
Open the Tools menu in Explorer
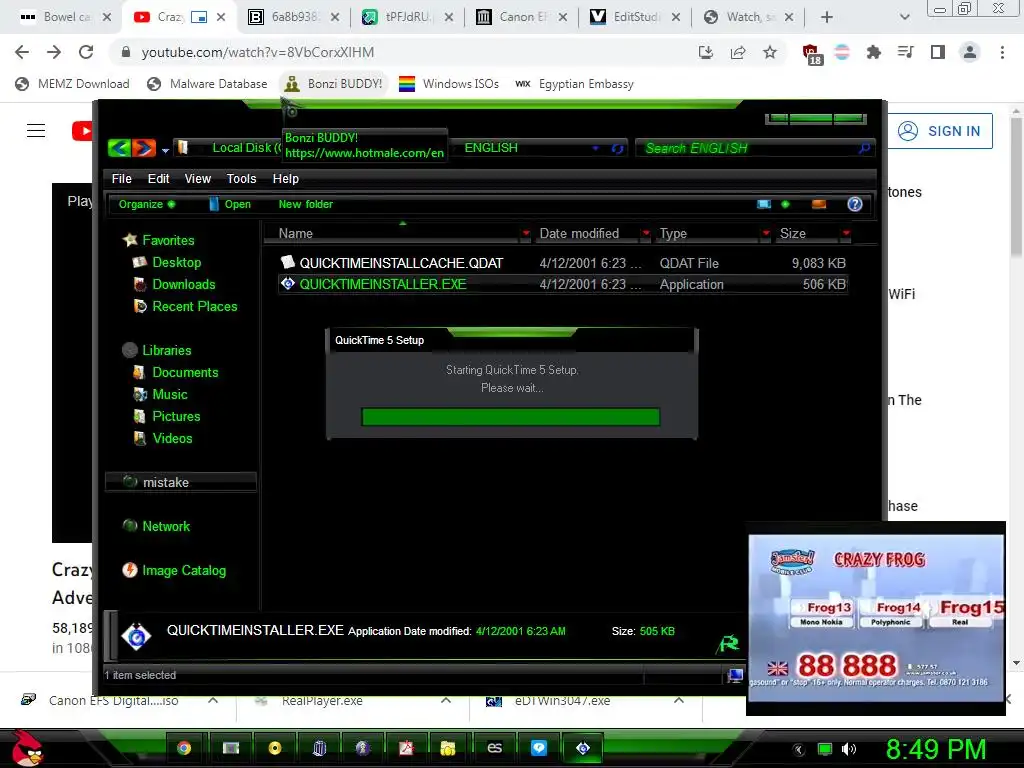click(x=241, y=178)
